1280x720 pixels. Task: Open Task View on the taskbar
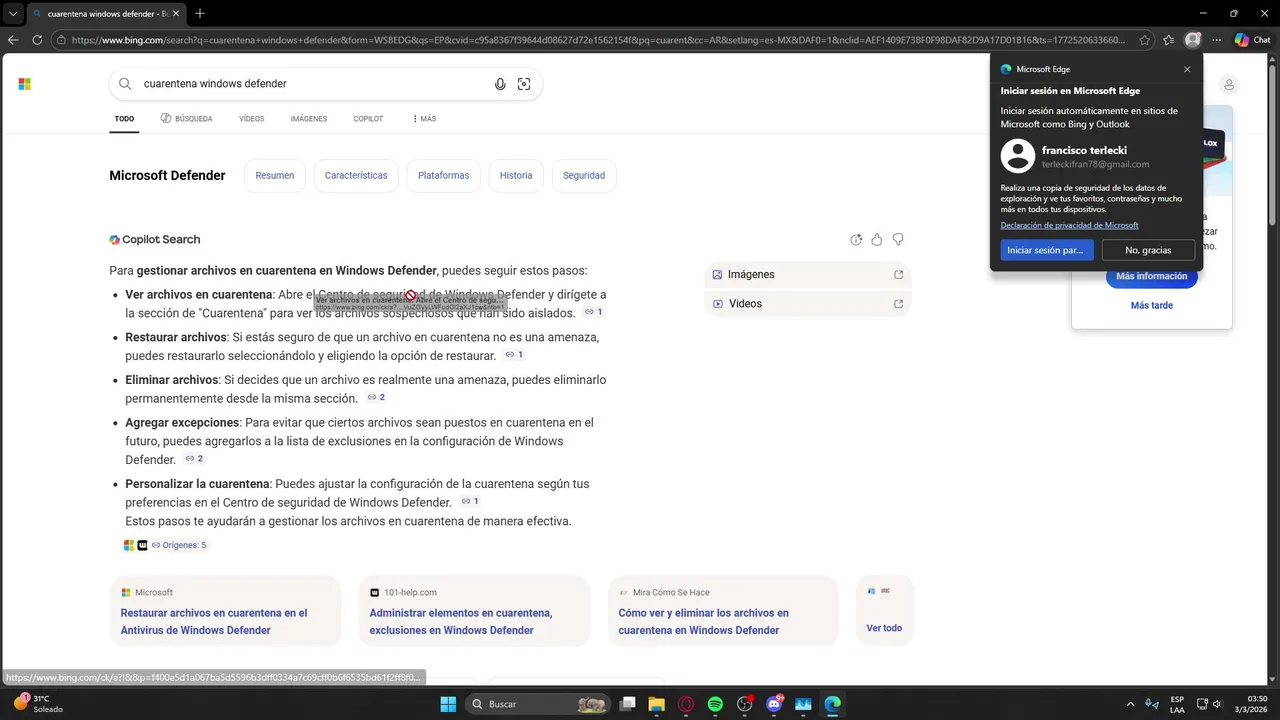[627, 704]
